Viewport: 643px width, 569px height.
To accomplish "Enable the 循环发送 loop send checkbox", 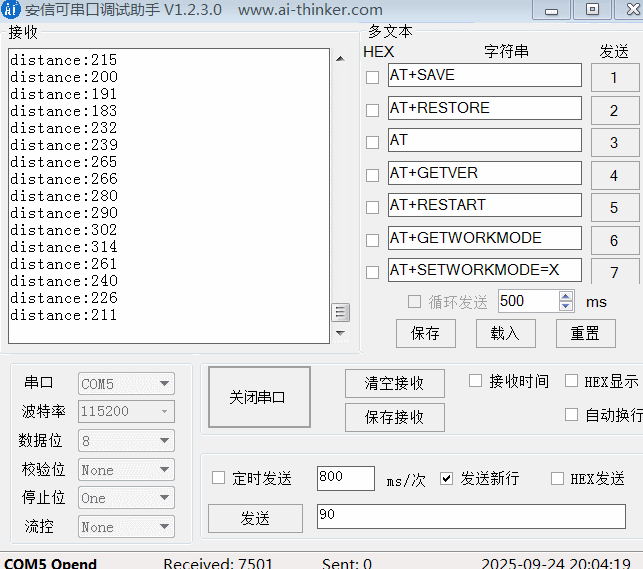I will (x=414, y=302).
